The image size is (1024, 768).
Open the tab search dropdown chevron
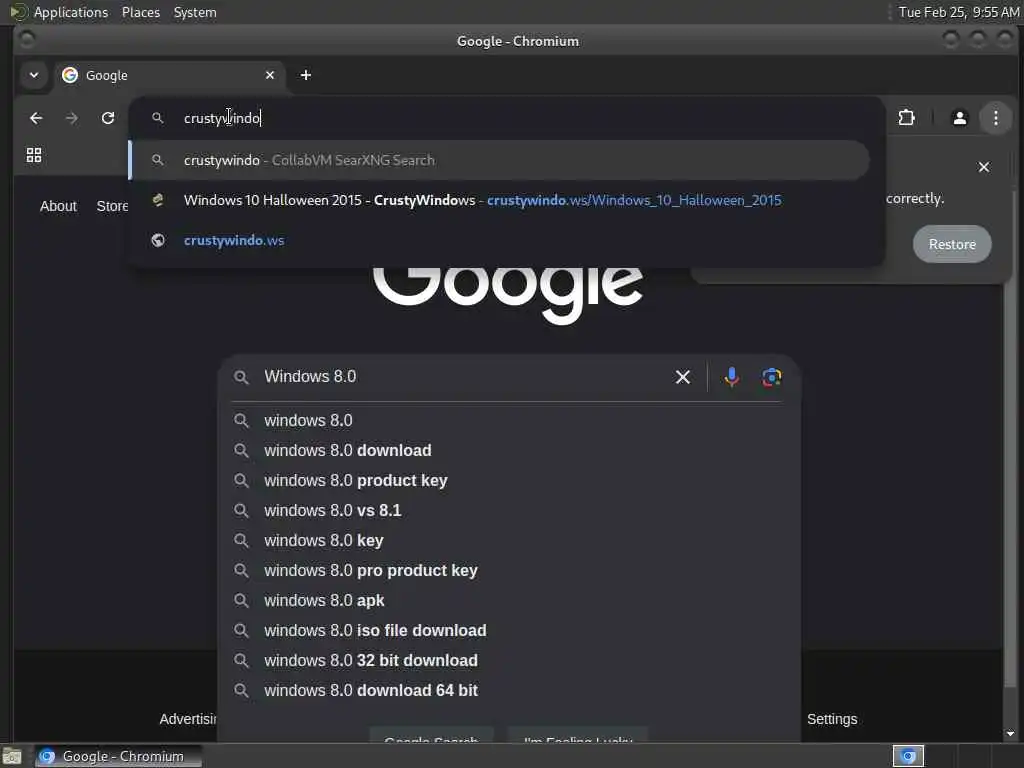[34, 75]
